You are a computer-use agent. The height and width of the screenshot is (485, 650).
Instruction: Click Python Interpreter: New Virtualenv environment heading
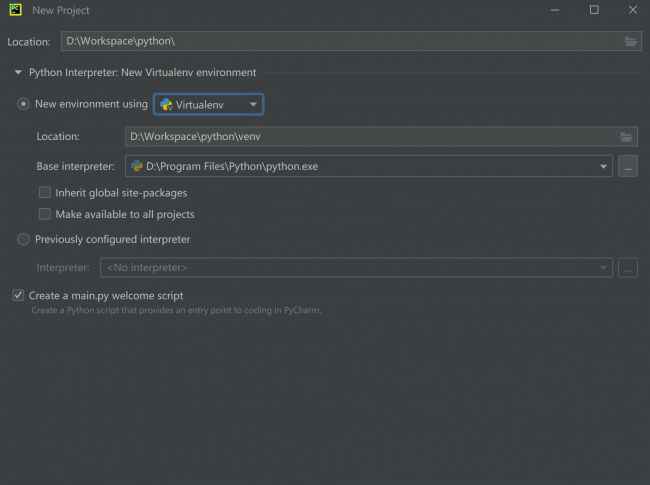point(143,73)
